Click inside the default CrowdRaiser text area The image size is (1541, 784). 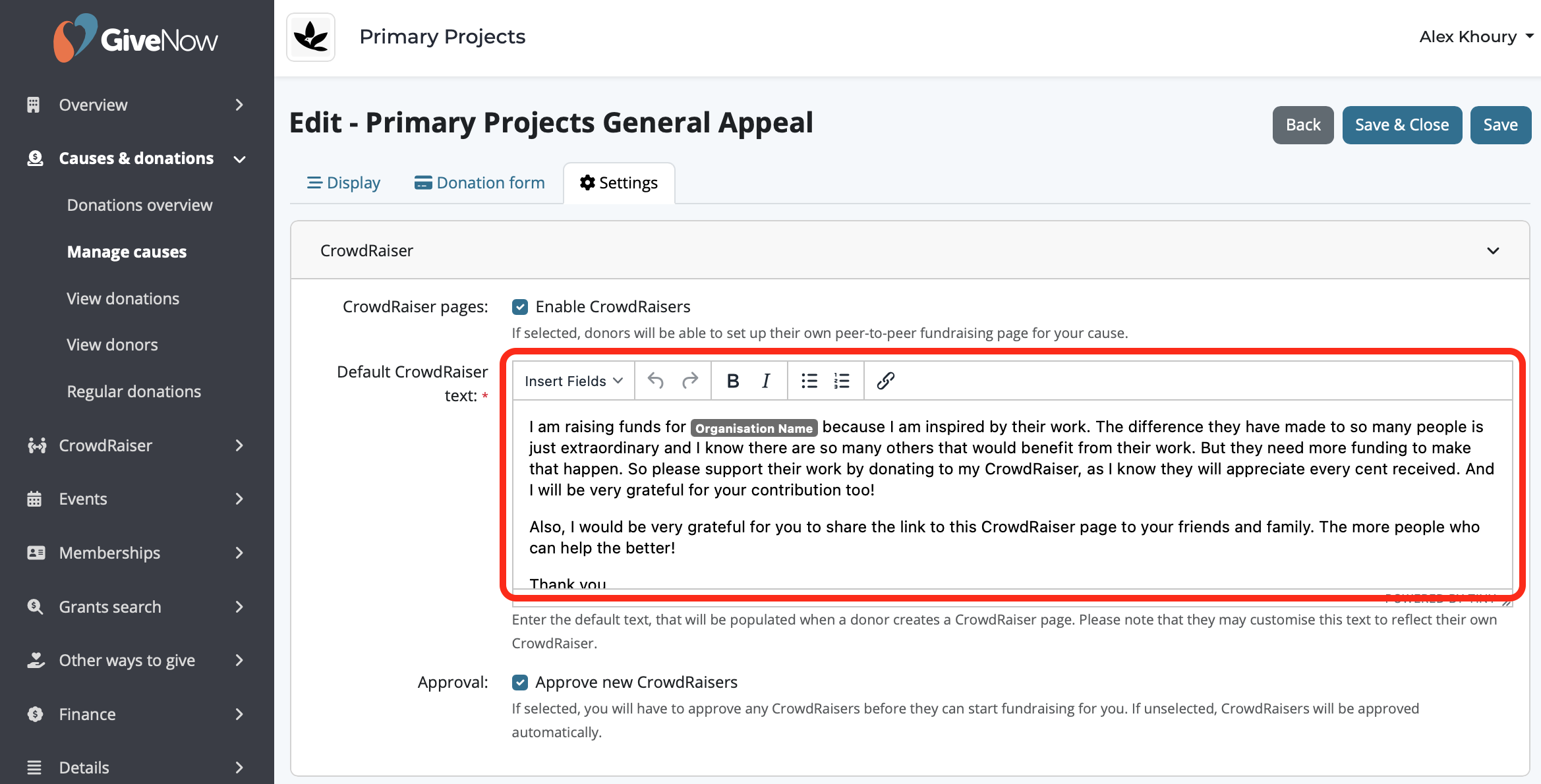pos(1012,494)
